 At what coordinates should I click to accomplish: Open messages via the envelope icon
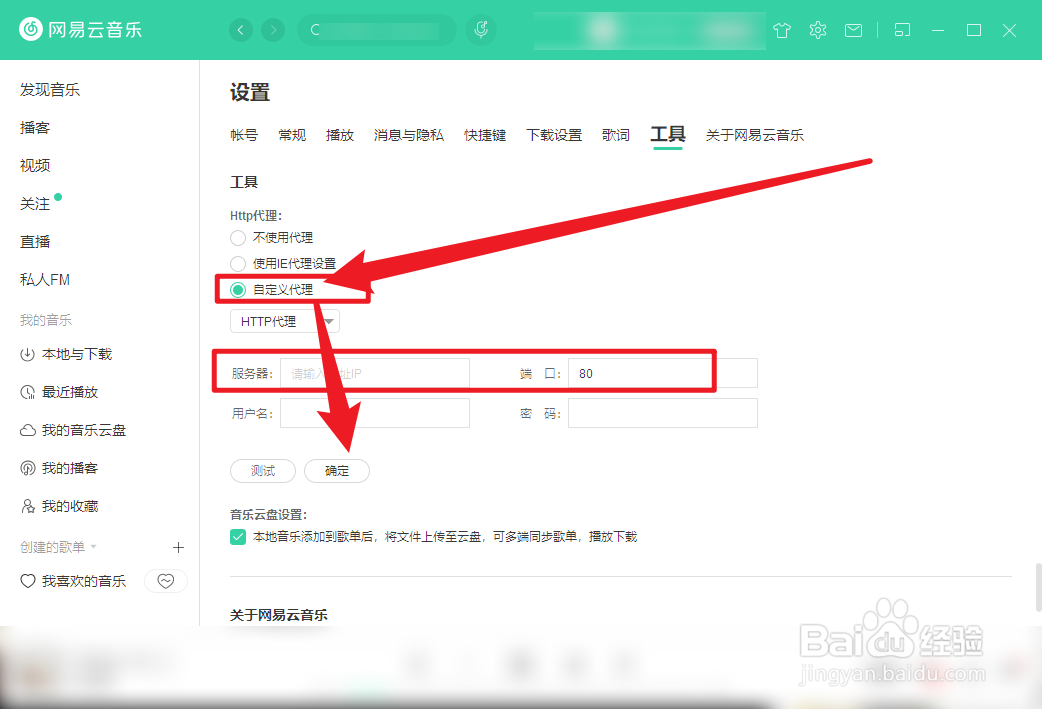coord(853,30)
